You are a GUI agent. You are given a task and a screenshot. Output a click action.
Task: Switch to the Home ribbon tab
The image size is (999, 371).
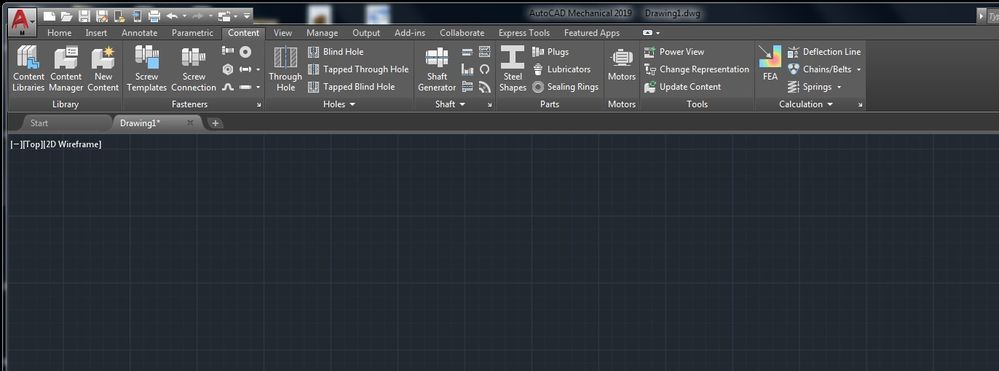(x=59, y=33)
